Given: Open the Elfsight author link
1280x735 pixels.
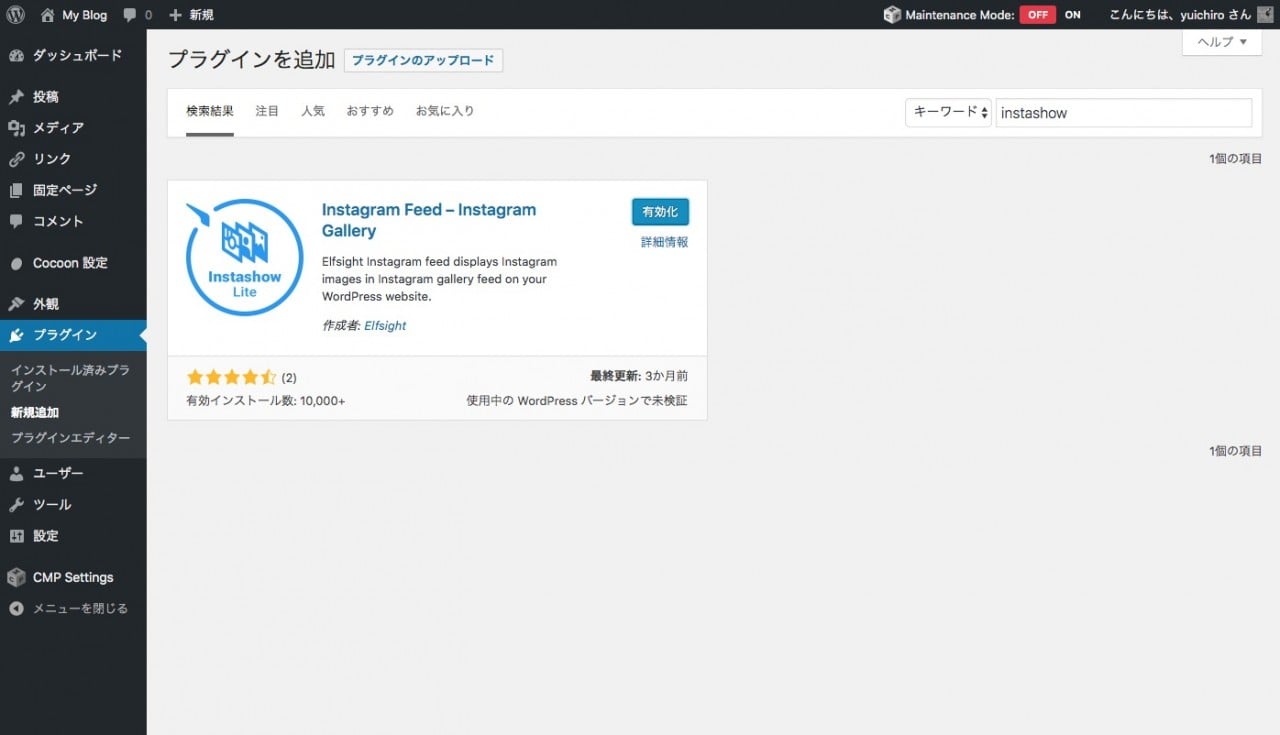Looking at the screenshot, I should 385,326.
